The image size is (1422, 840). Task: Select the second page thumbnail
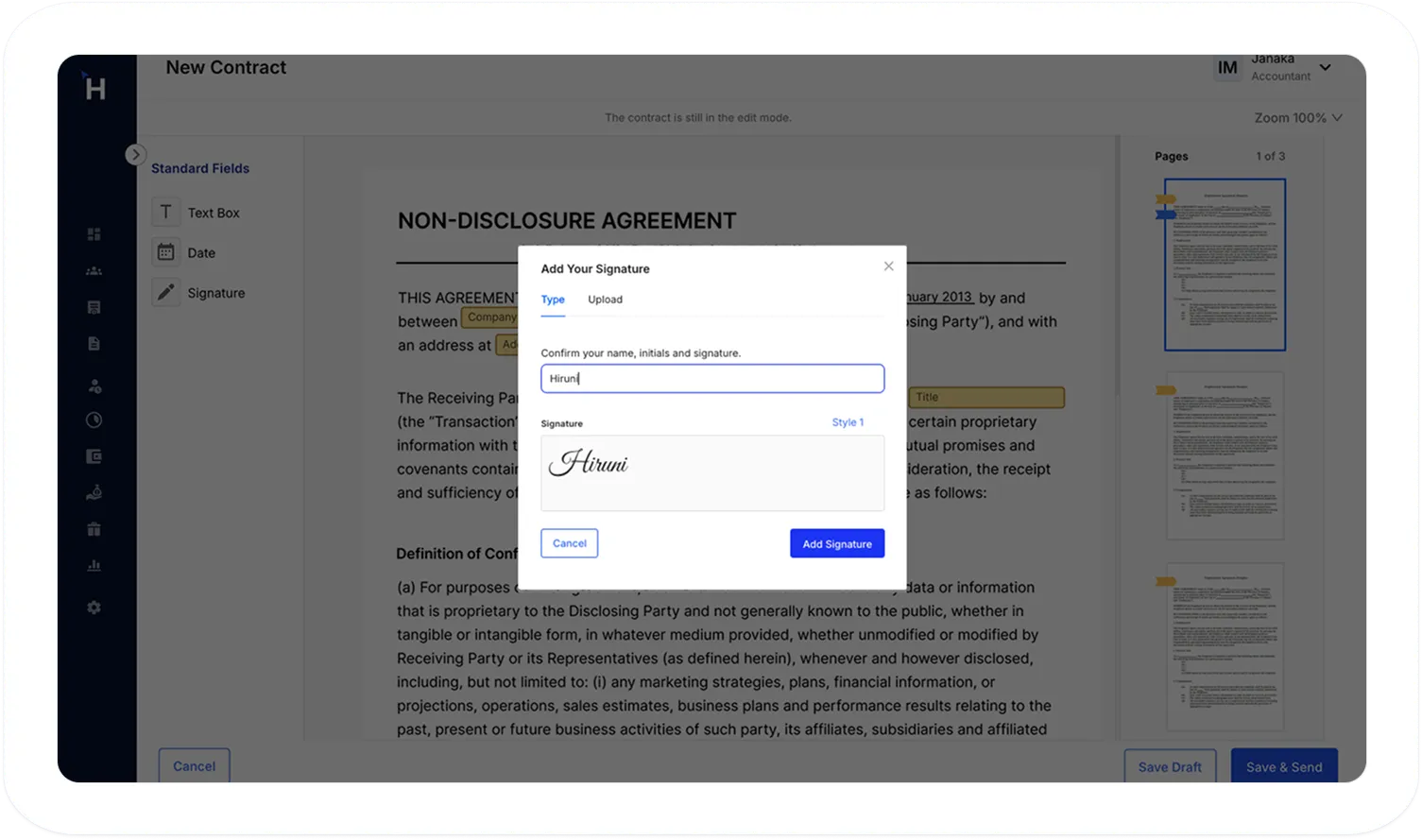(x=1225, y=455)
